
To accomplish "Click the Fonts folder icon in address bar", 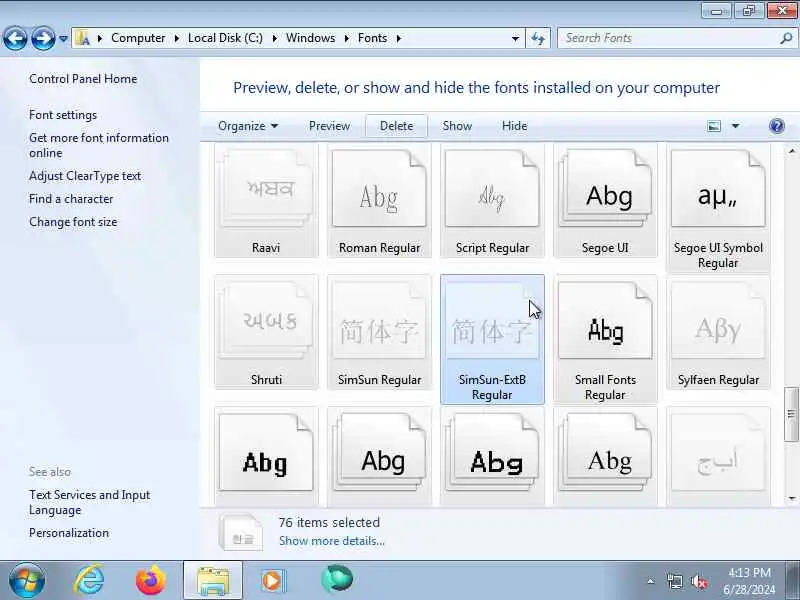I will (x=82, y=38).
